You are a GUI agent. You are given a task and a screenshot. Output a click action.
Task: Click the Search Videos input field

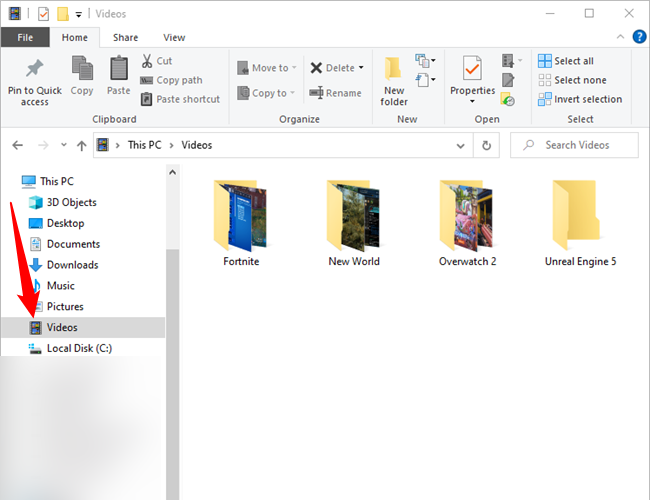point(574,145)
